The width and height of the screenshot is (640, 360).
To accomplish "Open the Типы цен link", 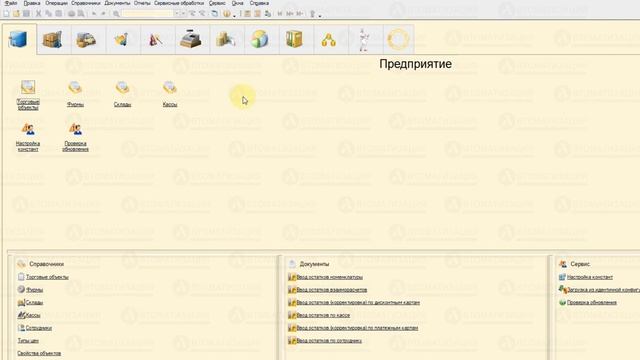I will click(x=28, y=340).
